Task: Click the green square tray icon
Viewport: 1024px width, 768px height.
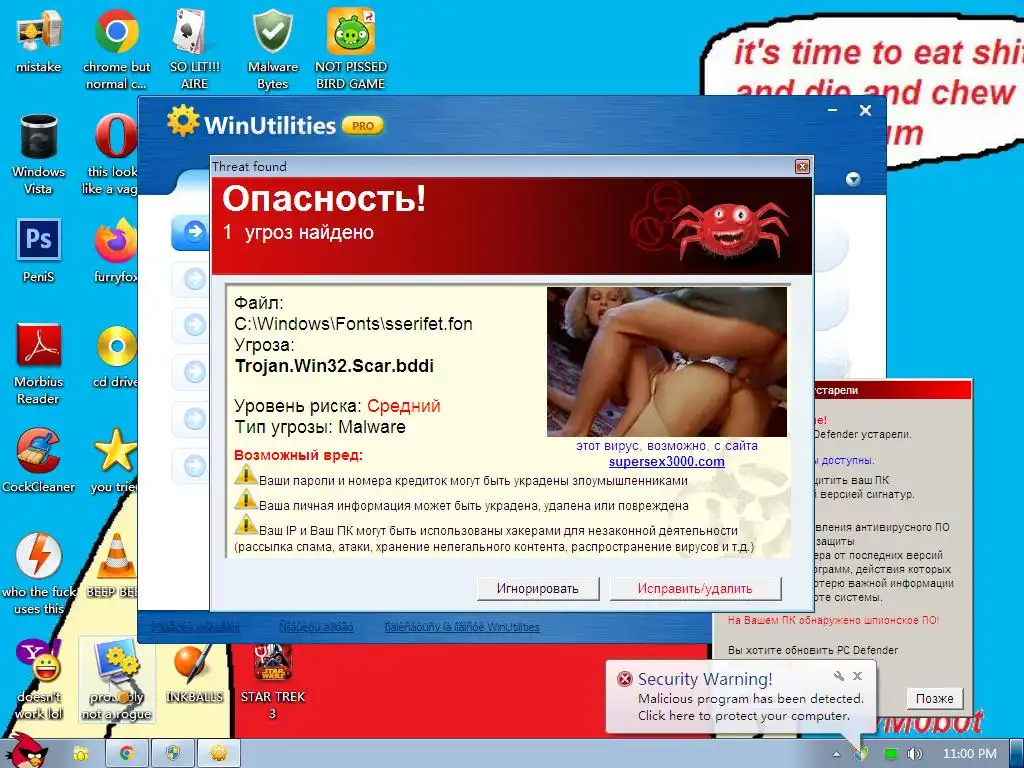Action: pyautogui.click(x=891, y=754)
